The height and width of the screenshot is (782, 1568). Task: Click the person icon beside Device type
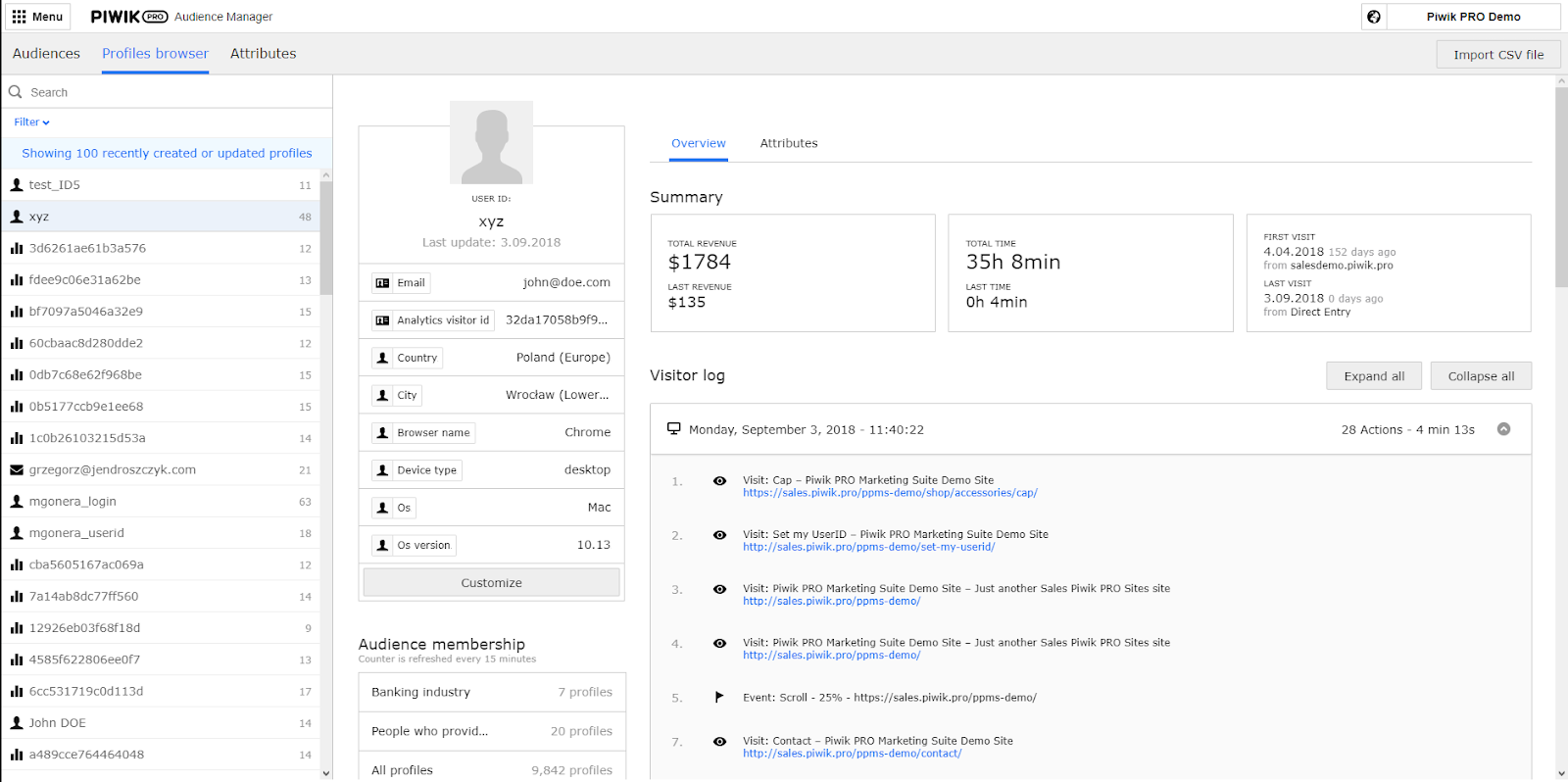click(382, 470)
